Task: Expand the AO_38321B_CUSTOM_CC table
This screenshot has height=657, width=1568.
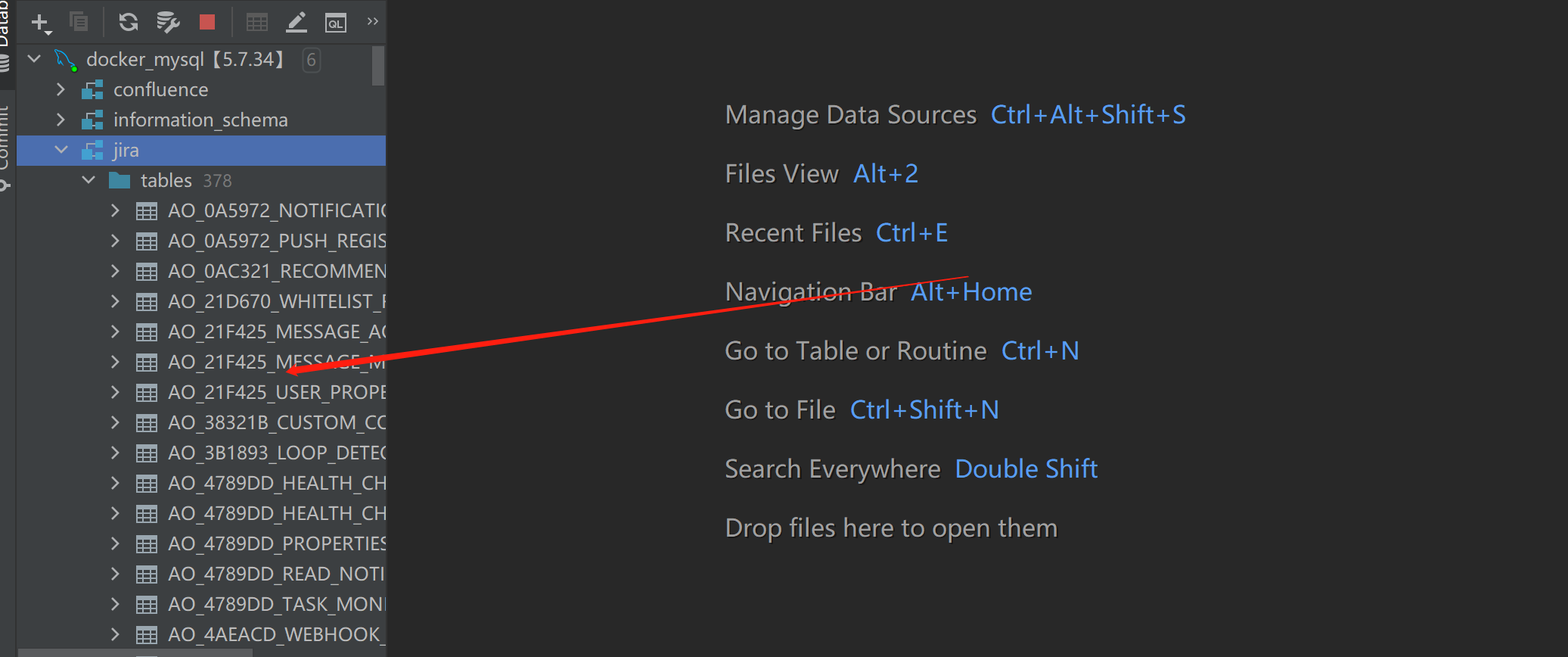Action: 115,422
